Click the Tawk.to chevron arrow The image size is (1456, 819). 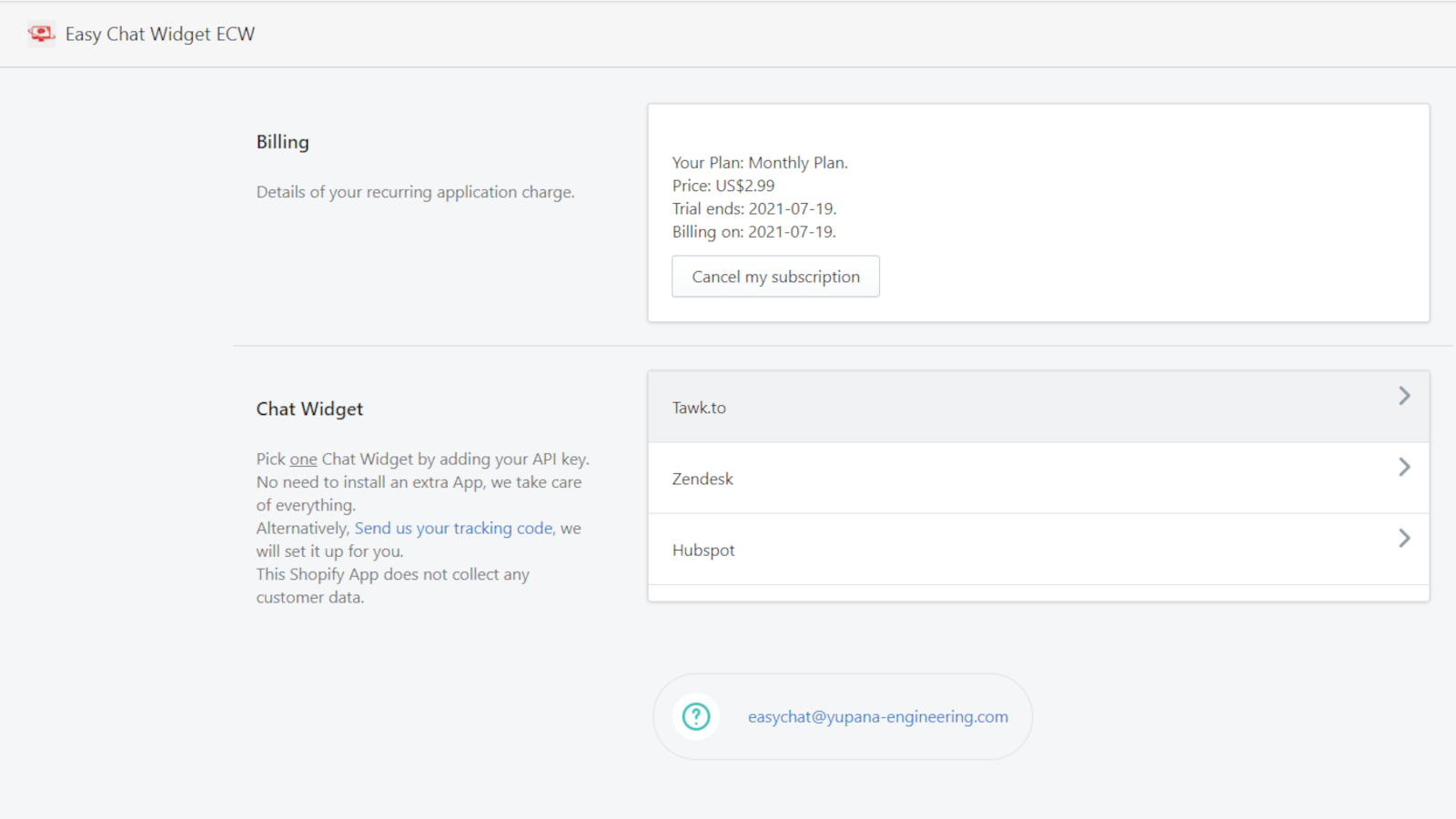(x=1403, y=396)
